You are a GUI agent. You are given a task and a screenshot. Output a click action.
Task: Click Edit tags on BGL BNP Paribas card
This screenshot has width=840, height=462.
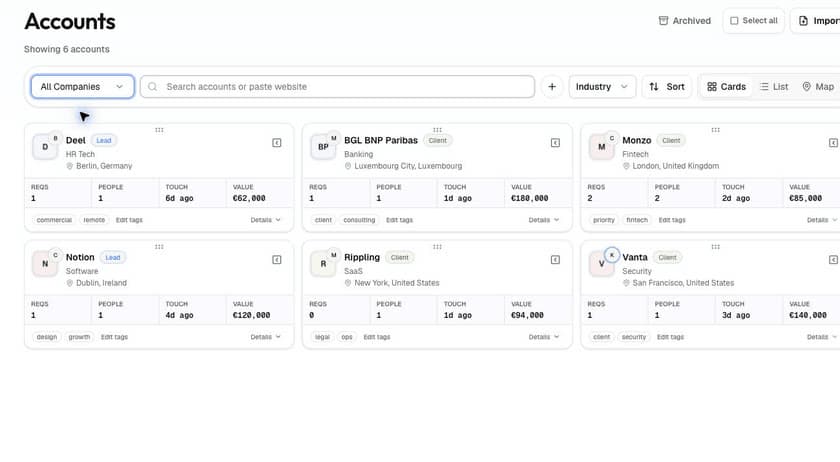400,220
